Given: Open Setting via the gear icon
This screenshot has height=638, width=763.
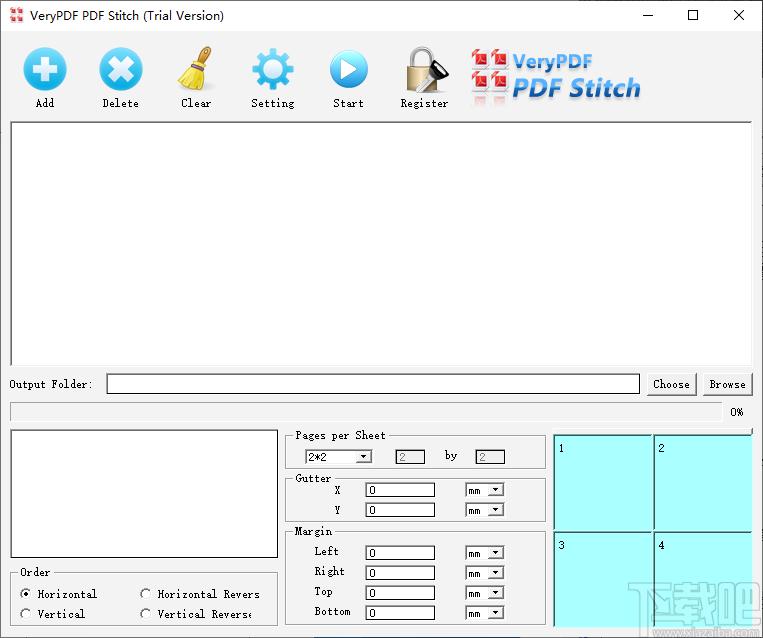Looking at the screenshot, I should coord(272,69).
